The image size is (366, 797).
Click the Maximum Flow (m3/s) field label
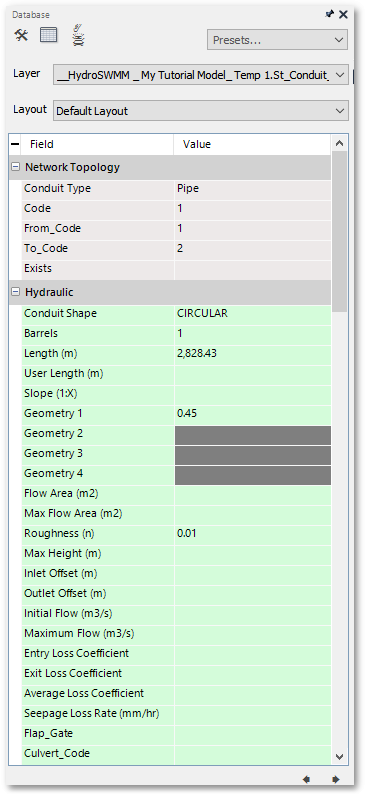[79, 633]
